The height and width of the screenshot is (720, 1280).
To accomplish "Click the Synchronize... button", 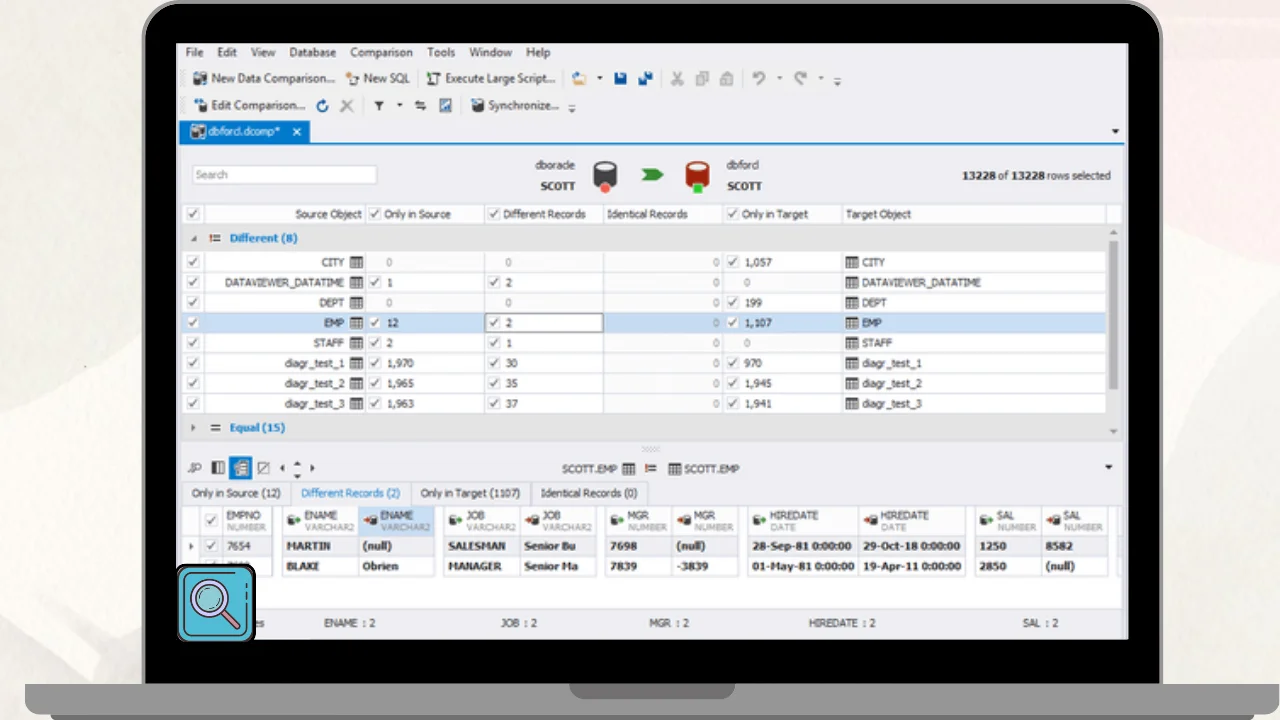I will point(515,106).
